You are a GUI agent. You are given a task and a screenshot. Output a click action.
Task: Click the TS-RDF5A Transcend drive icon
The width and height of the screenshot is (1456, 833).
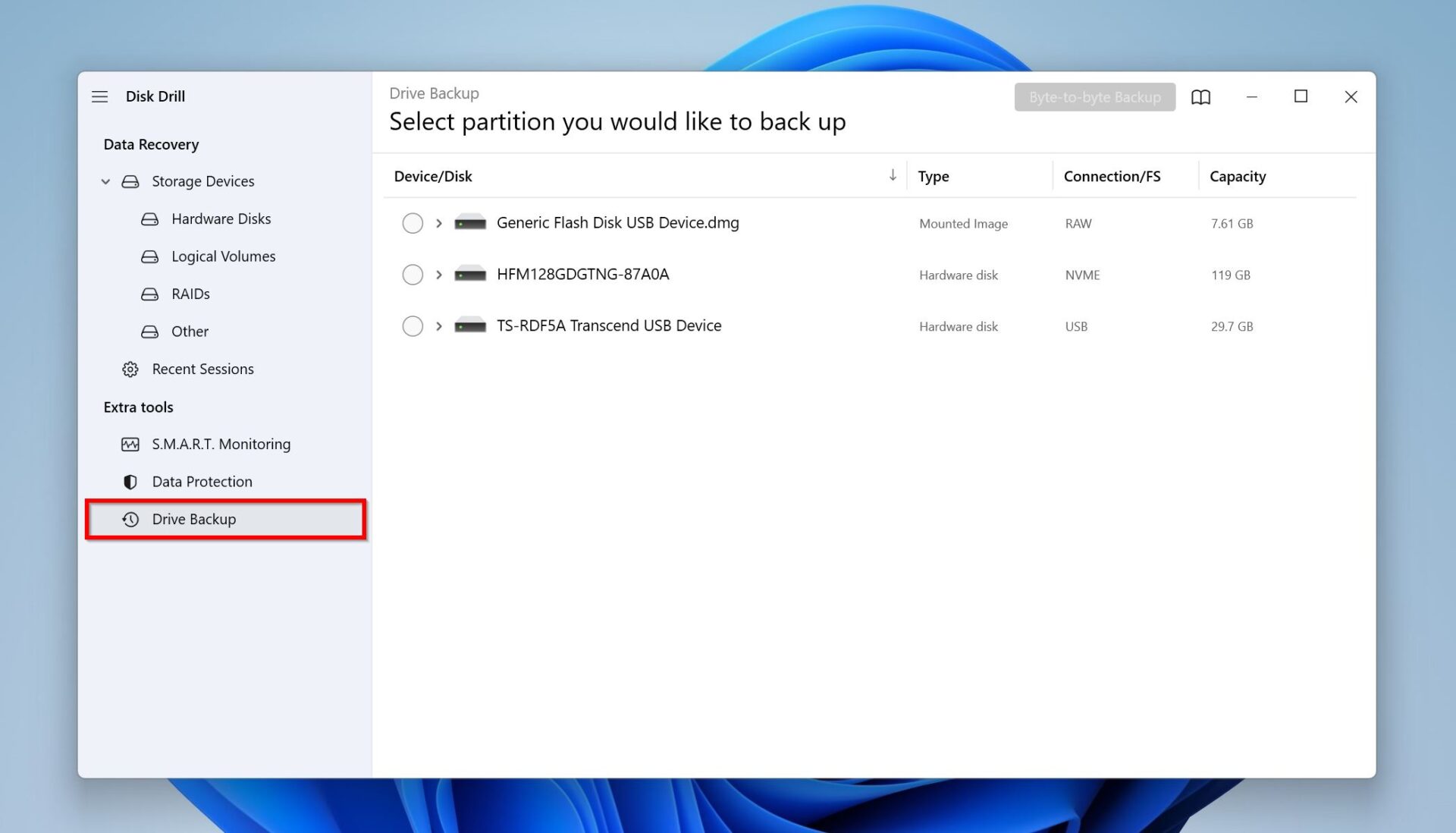[x=470, y=326]
